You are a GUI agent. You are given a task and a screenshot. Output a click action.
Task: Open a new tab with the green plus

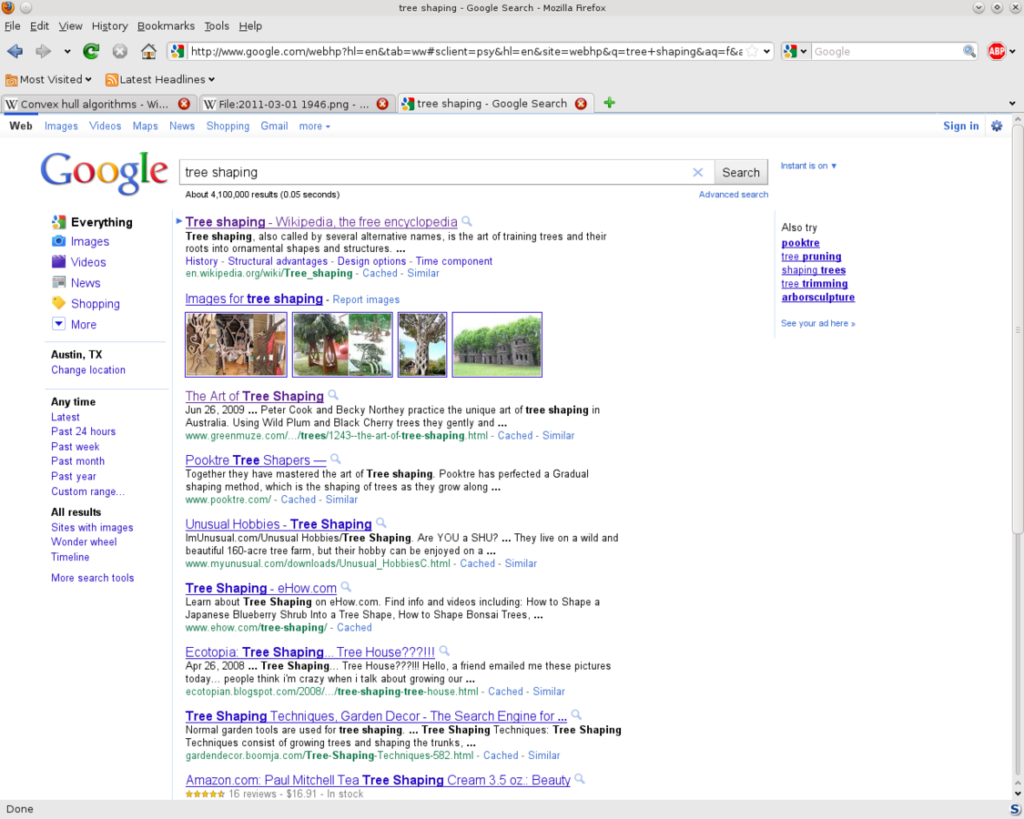point(609,103)
